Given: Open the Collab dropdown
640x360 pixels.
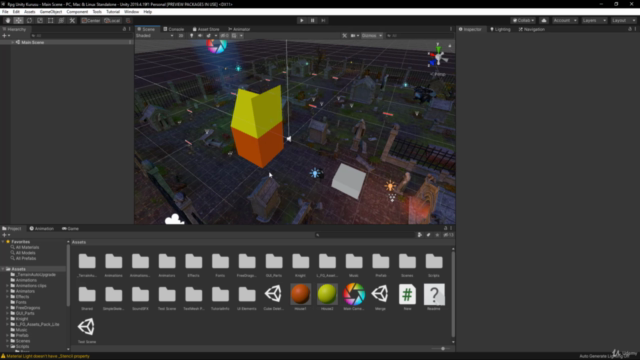Looking at the screenshot, I should 523,20.
